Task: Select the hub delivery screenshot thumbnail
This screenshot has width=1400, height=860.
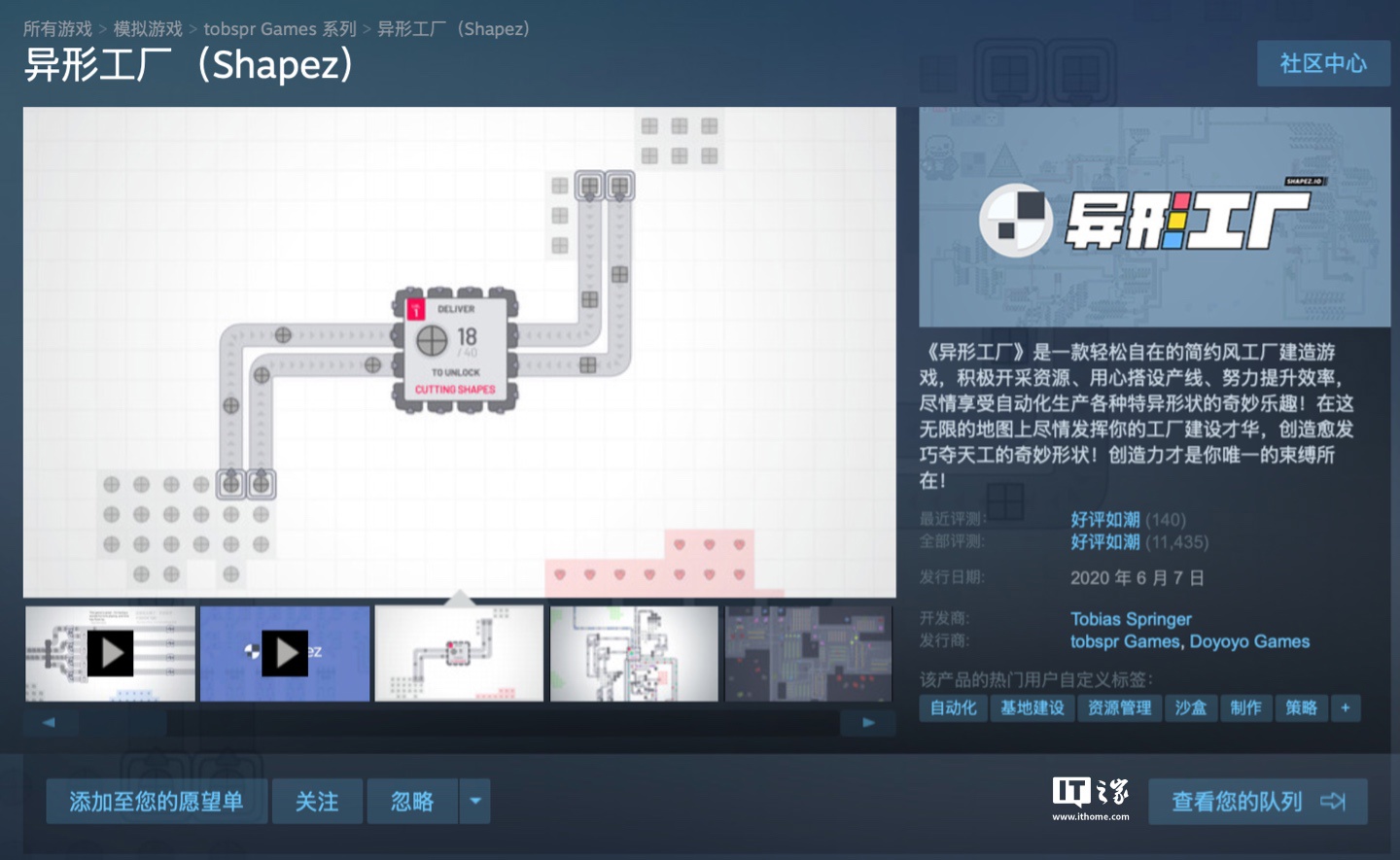Action: tap(459, 654)
